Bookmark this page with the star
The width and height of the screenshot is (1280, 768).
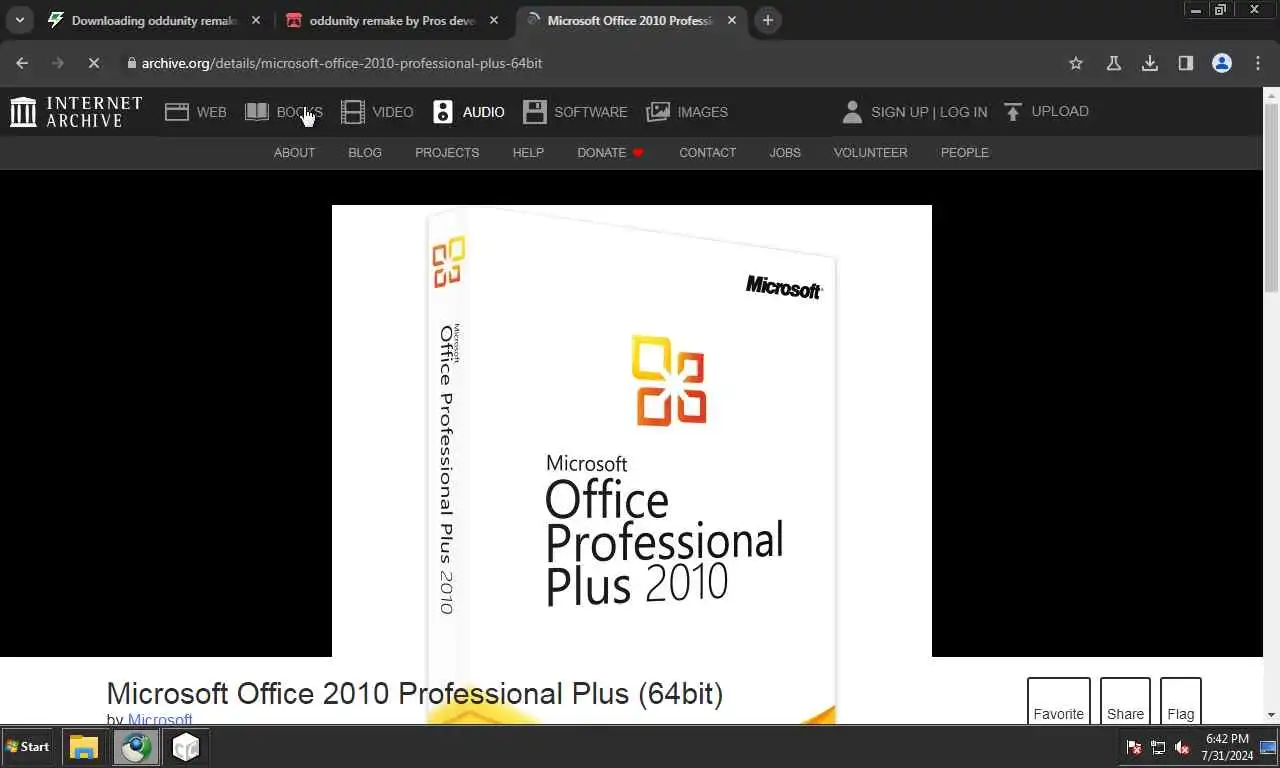click(1076, 63)
